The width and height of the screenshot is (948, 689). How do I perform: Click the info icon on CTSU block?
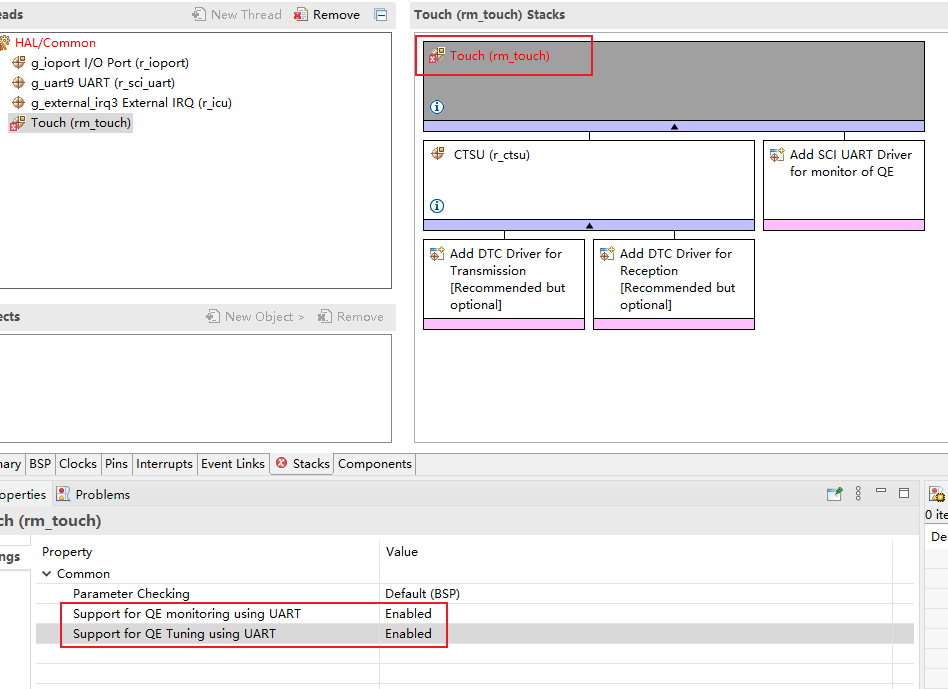pyautogui.click(x=437, y=206)
